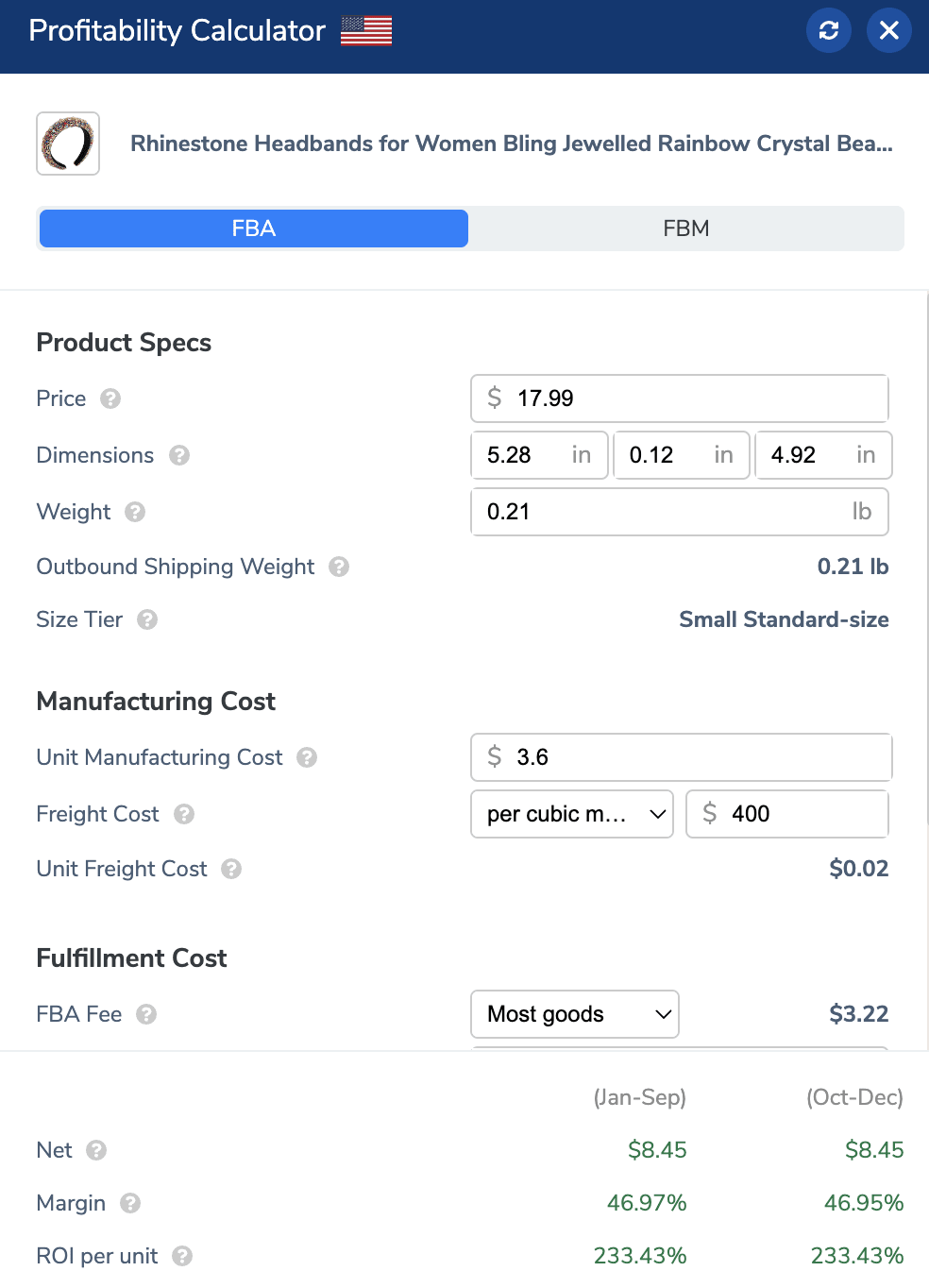
Task: Click the help icon next to Size Tier
Action: point(147,619)
